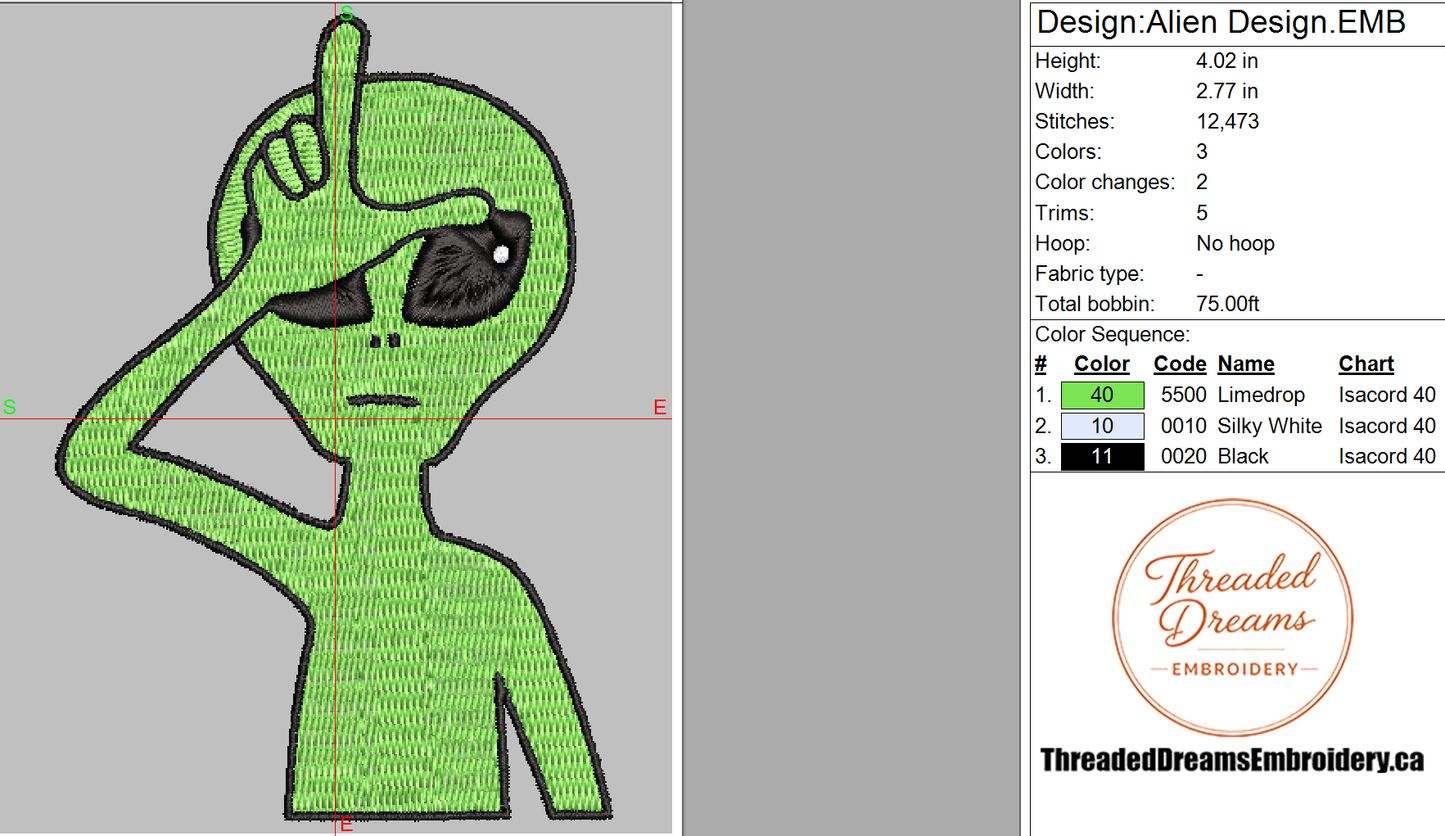
Task: Click the Silky White color swatch
Action: [x=1102, y=426]
